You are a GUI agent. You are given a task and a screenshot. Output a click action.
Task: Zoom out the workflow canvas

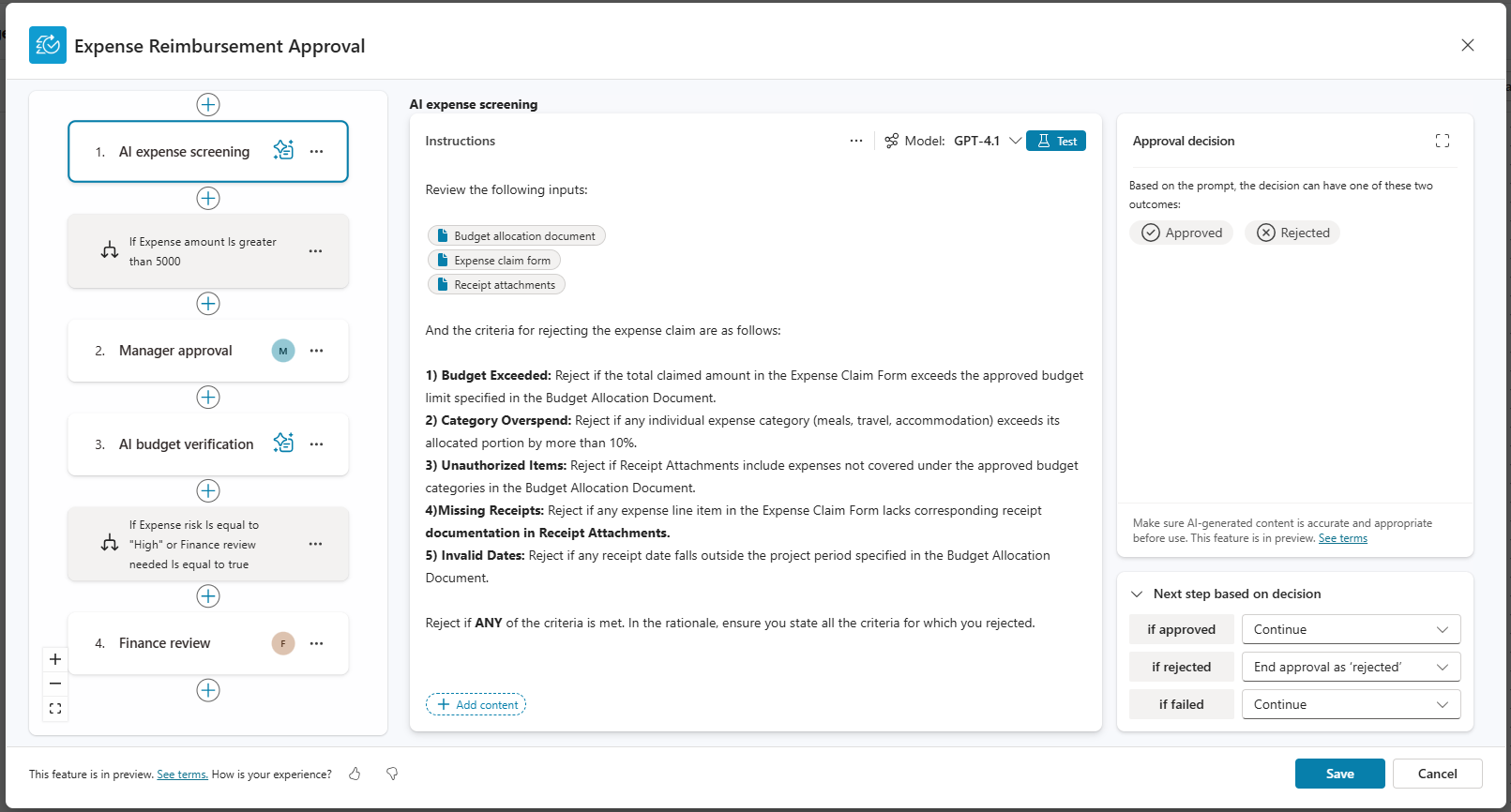point(55,684)
